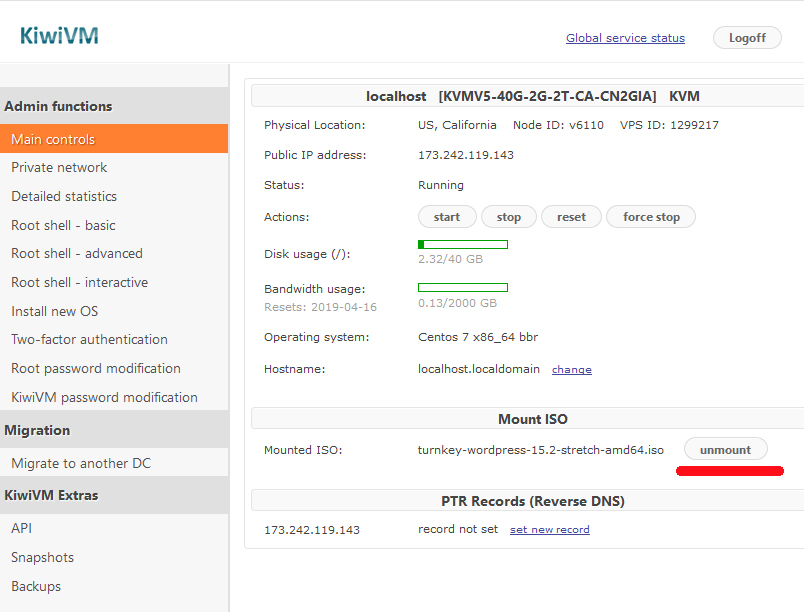
Task: Go to Detailed statistics
Action: 64,196
